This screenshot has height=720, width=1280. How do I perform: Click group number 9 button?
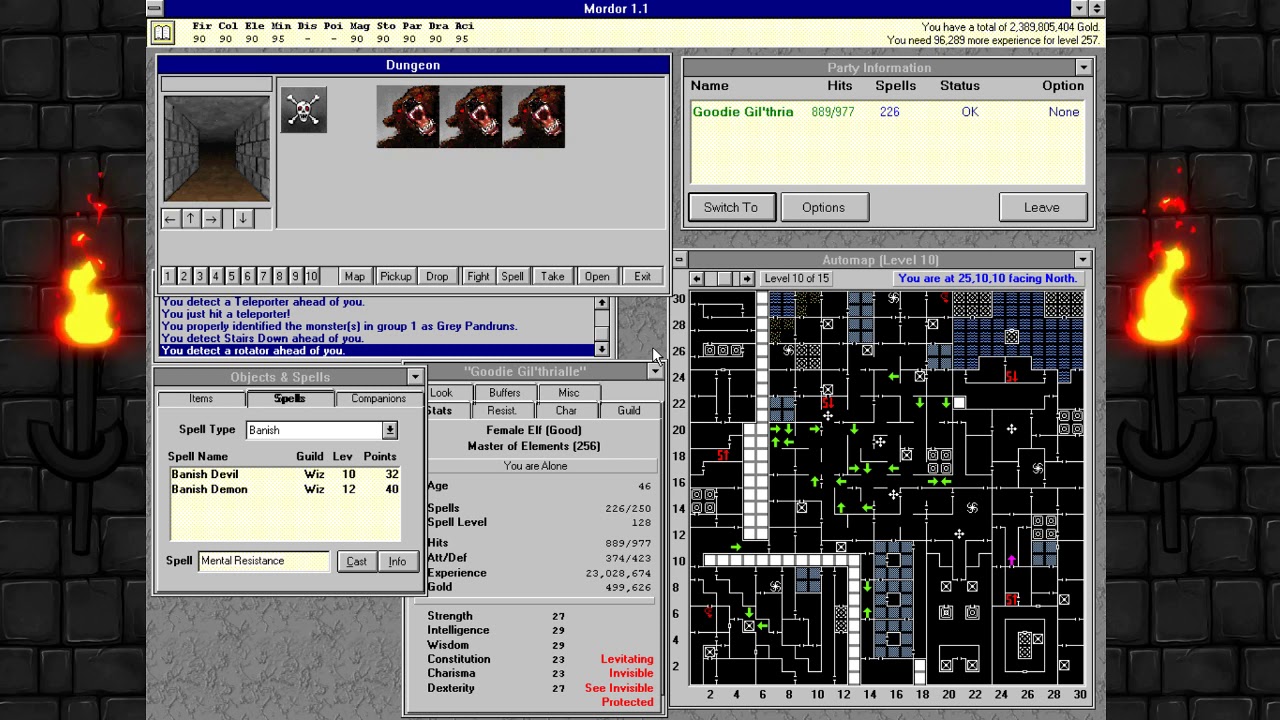pyautogui.click(x=295, y=277)
